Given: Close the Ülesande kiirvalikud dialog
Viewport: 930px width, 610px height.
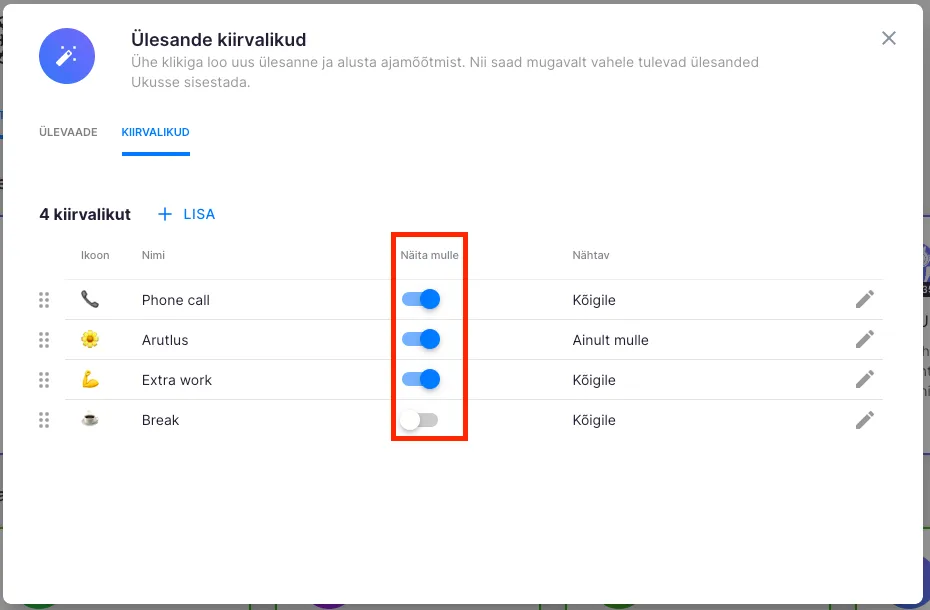Looking at the screenshot, I should point(889,38).
